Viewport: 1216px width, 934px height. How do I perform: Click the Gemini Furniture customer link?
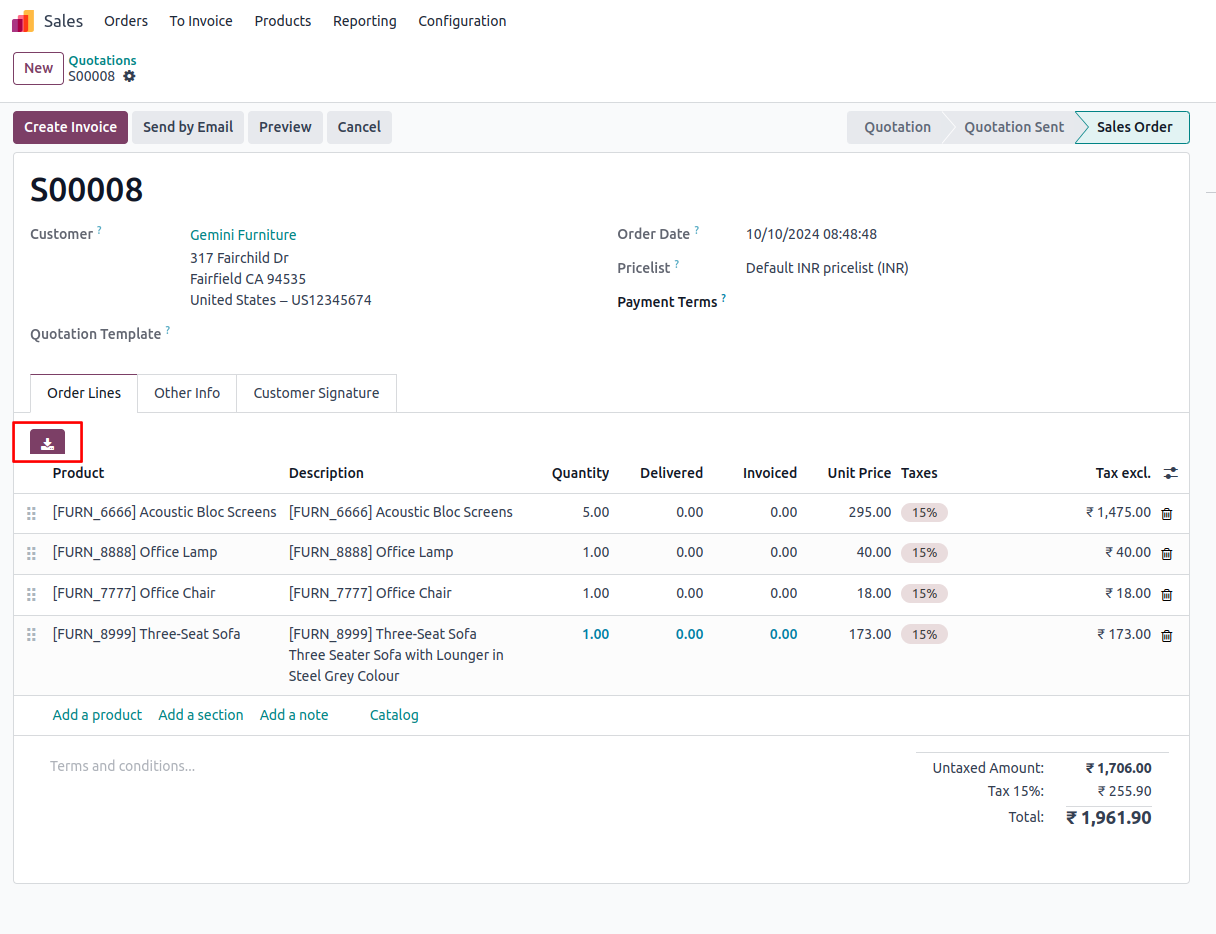point(243,235)
